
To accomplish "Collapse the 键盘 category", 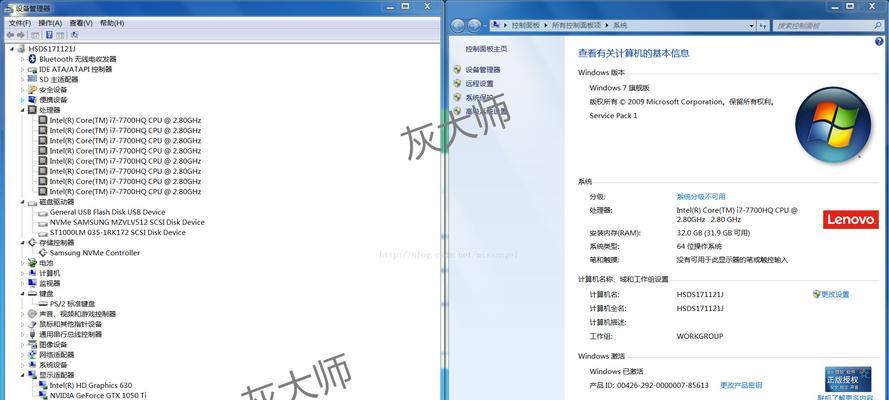I will pyautogui.click(x=23, y=293).
